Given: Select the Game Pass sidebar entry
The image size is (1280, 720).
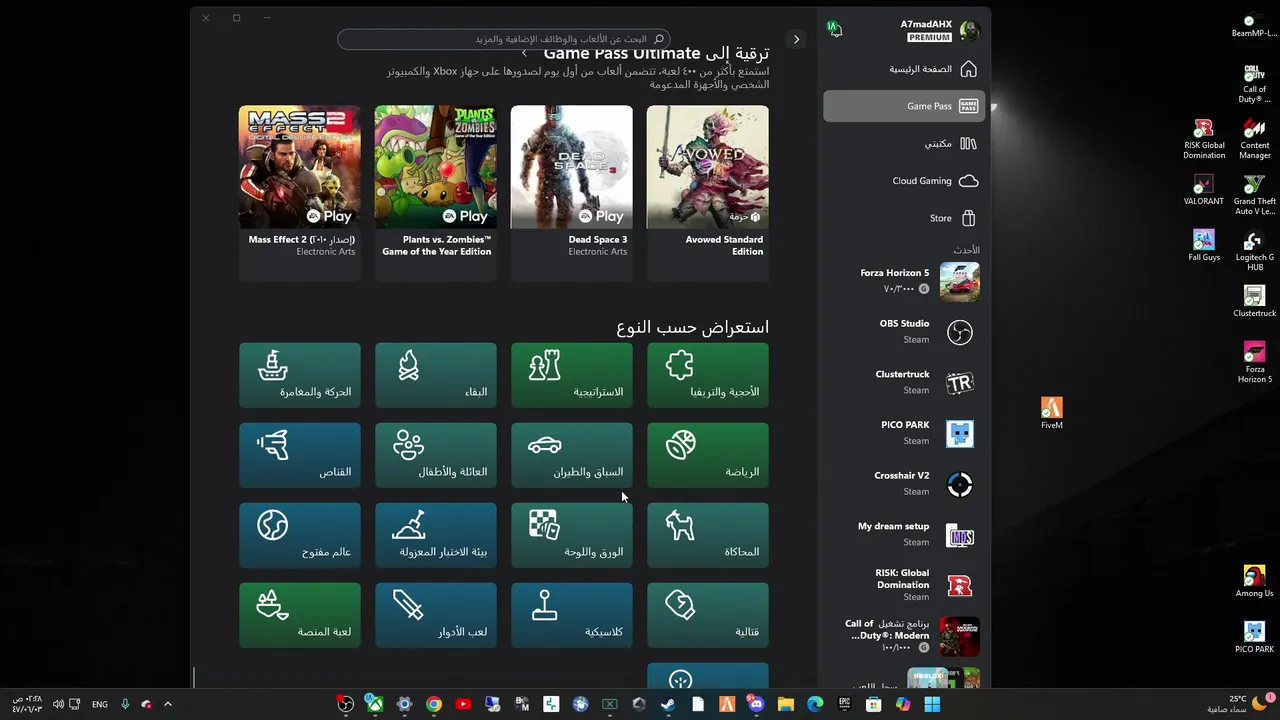Looking at the screenshot, I should 904,106.
